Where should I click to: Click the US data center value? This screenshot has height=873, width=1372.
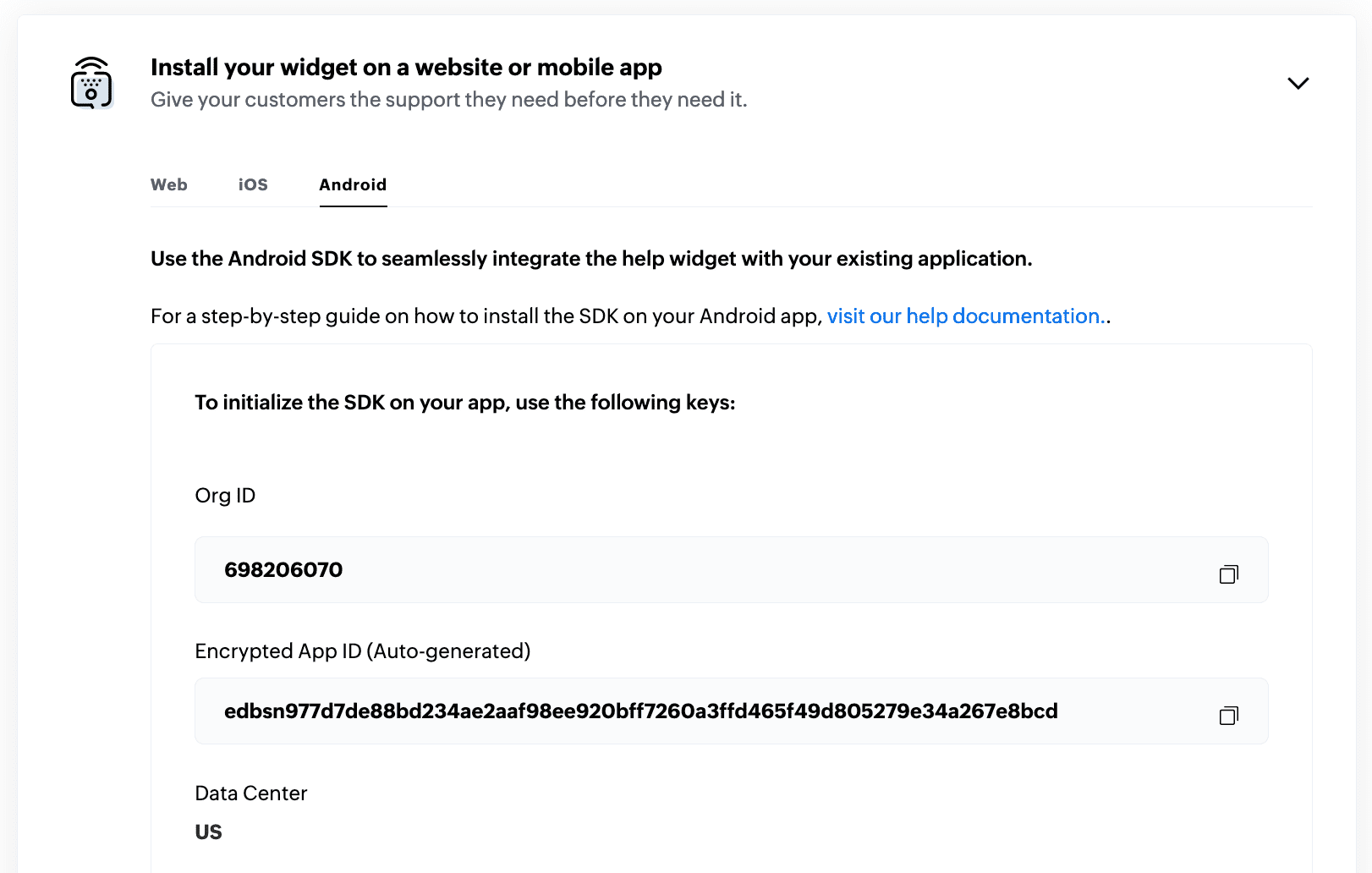coord(208,832)
